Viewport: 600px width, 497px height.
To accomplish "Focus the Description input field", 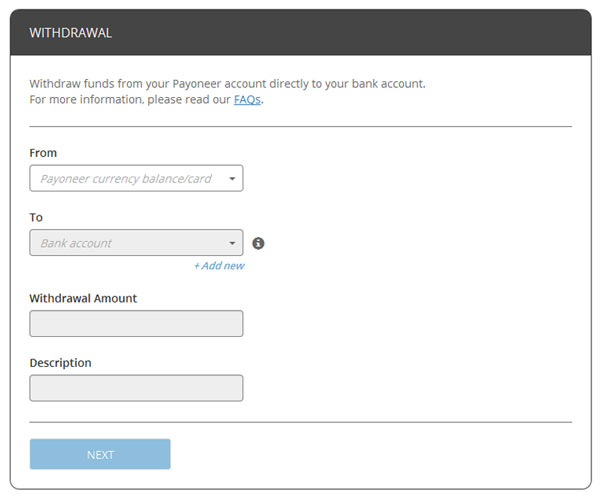I will point(136,388).
